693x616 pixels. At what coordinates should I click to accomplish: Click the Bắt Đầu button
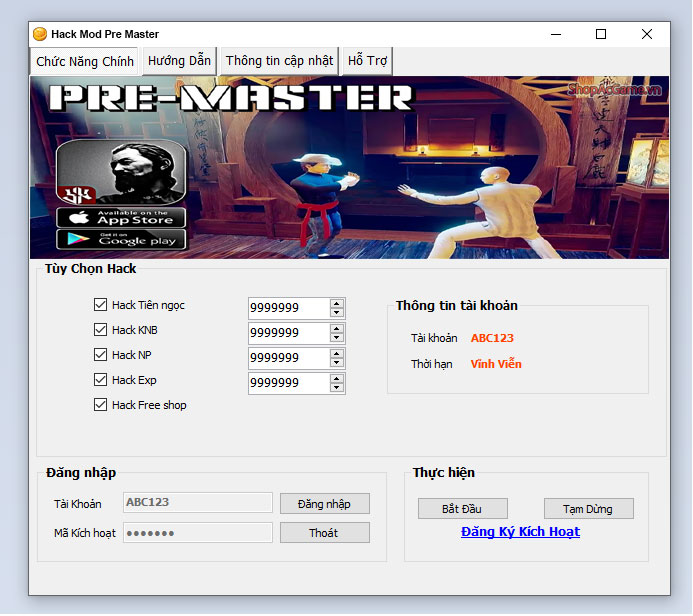[x=463, y=509]
